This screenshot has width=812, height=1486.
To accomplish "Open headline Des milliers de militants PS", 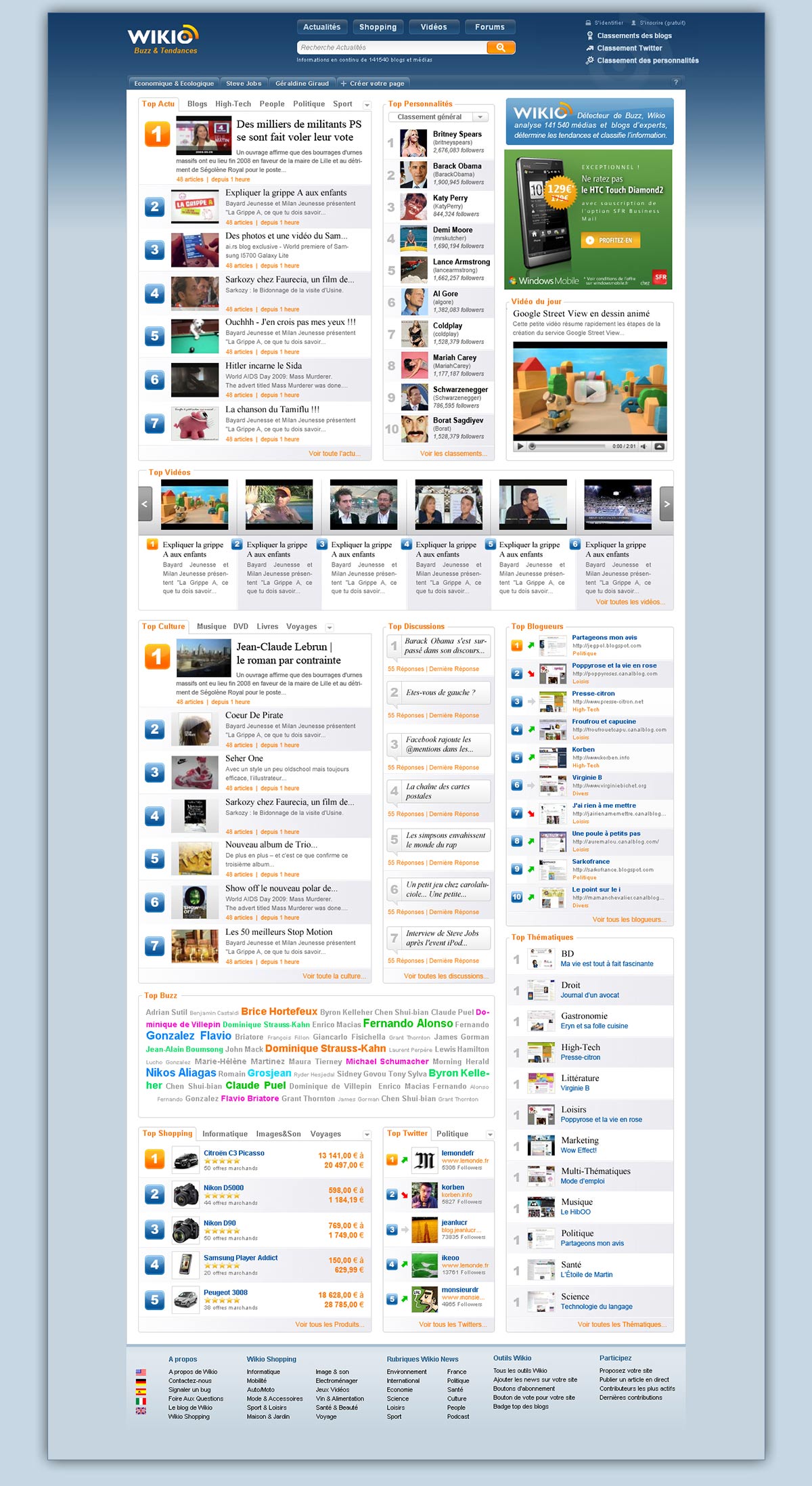I will tap(299, 131).
